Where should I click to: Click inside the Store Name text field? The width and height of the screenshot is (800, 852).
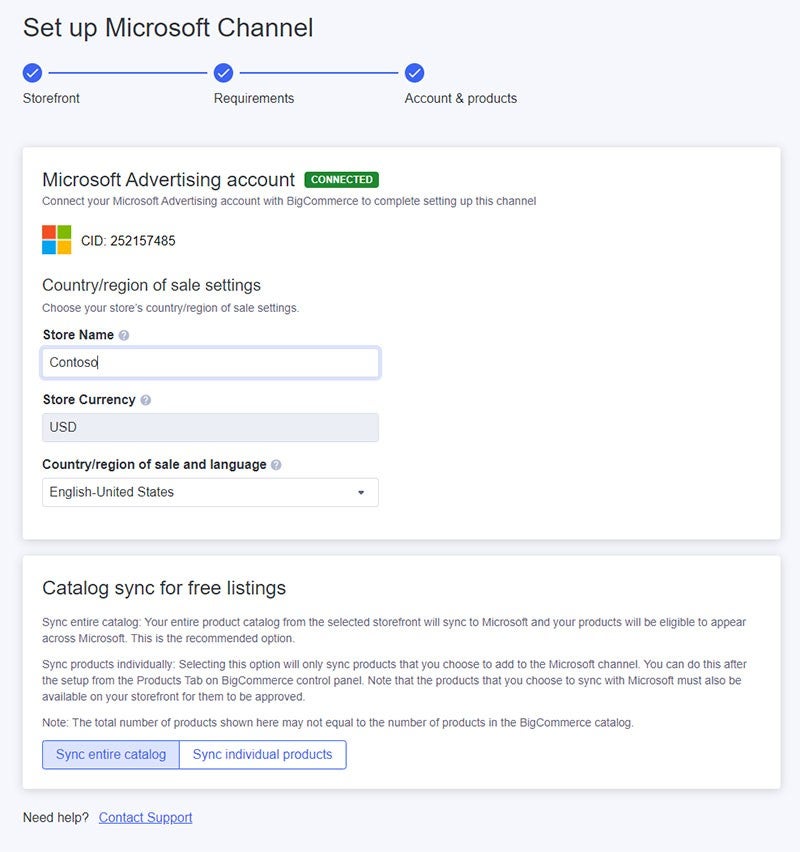click(x=210, y=362)
